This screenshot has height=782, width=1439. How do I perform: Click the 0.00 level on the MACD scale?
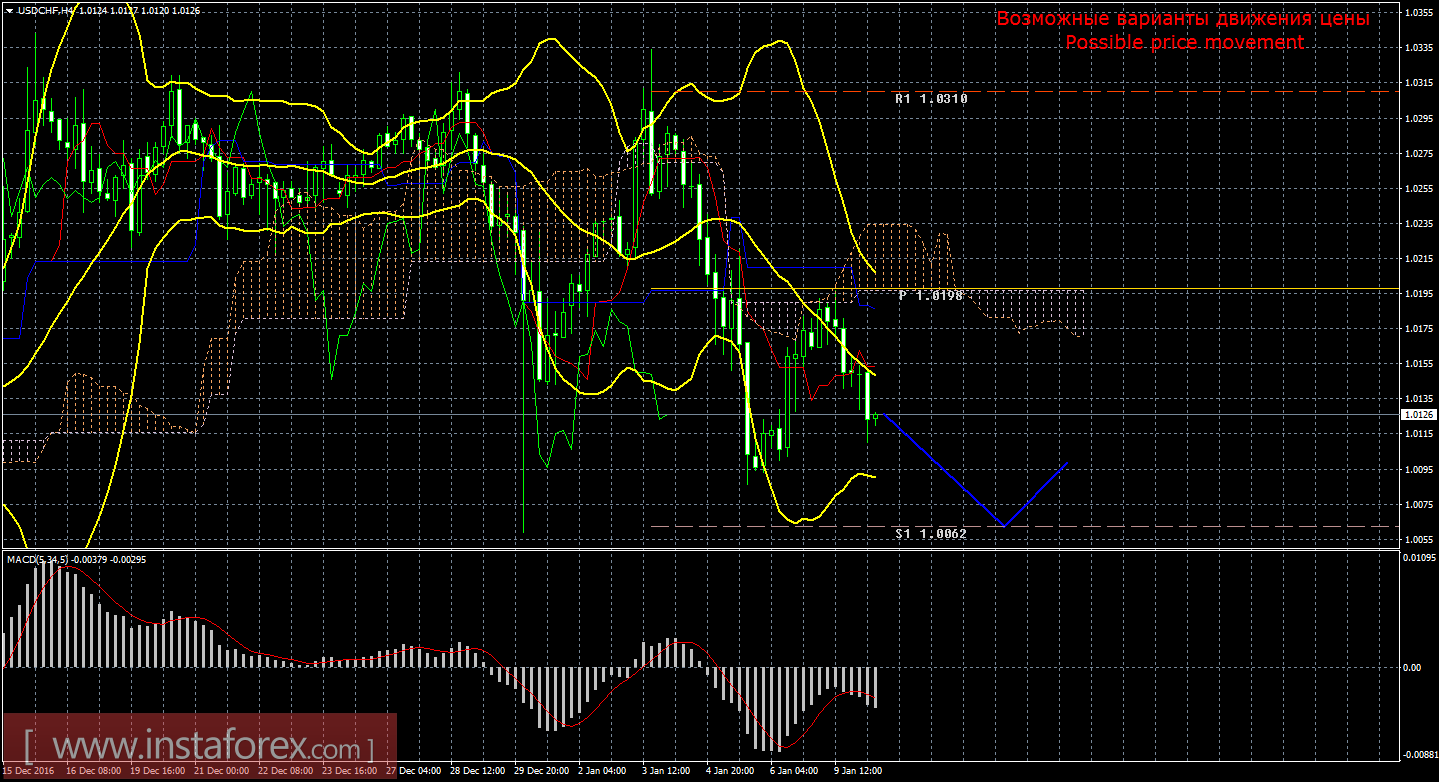click(1413, 667)
